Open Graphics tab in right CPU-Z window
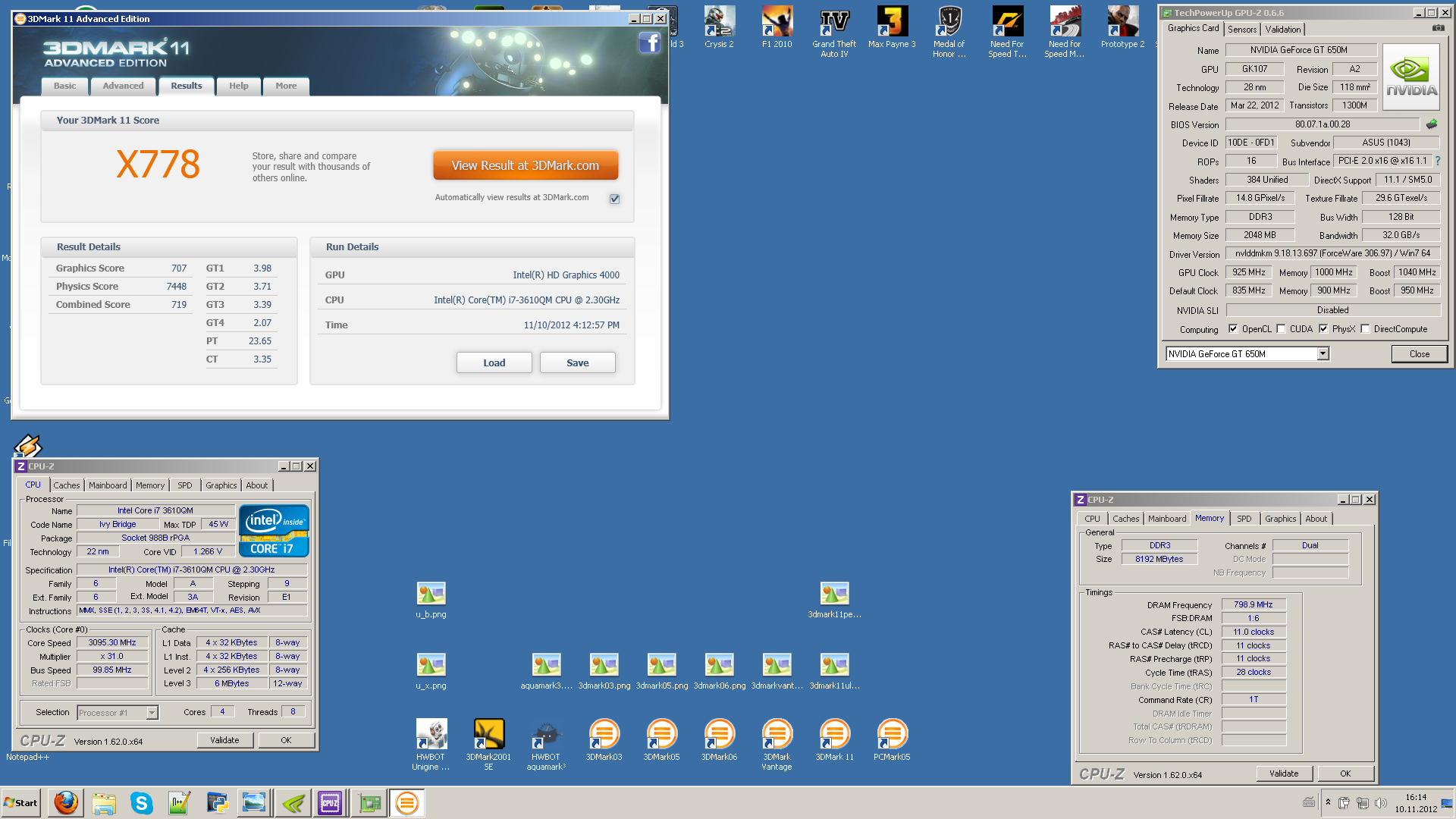 point(1280,519)
